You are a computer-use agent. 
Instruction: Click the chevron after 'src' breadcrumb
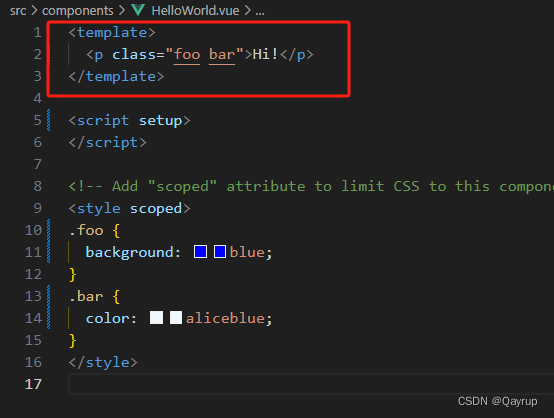(34, 11)
